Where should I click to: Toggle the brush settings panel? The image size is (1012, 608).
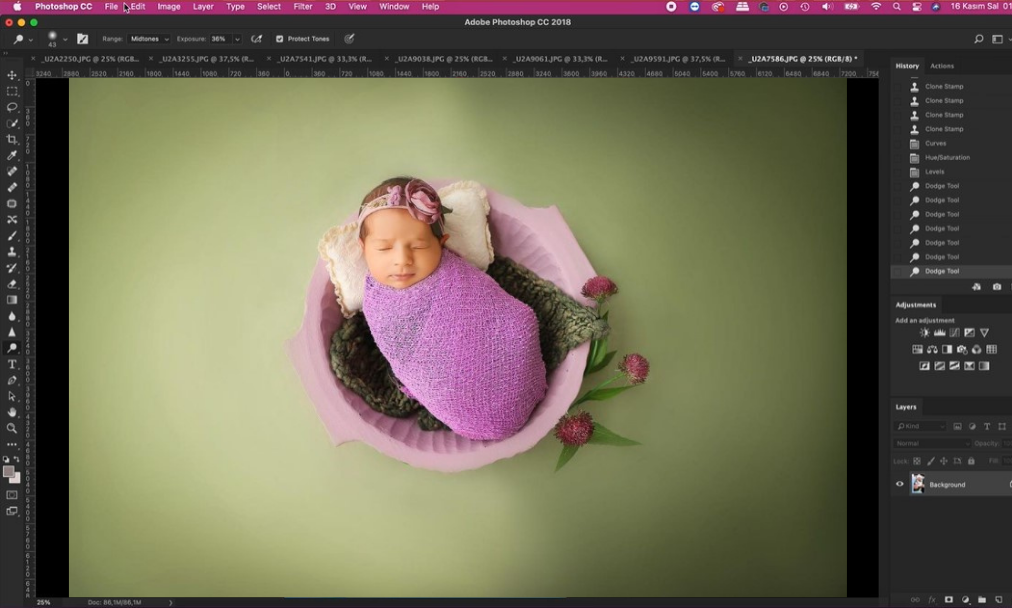point(83,39)
